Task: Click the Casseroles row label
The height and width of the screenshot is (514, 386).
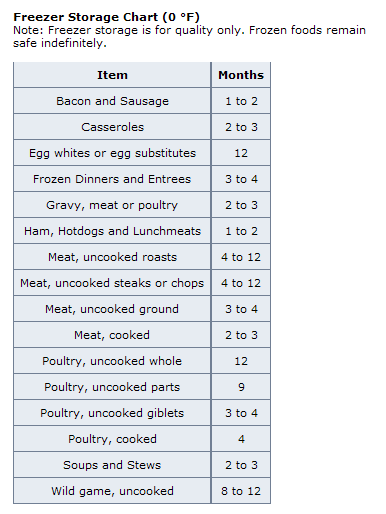Action: [112, 127]
